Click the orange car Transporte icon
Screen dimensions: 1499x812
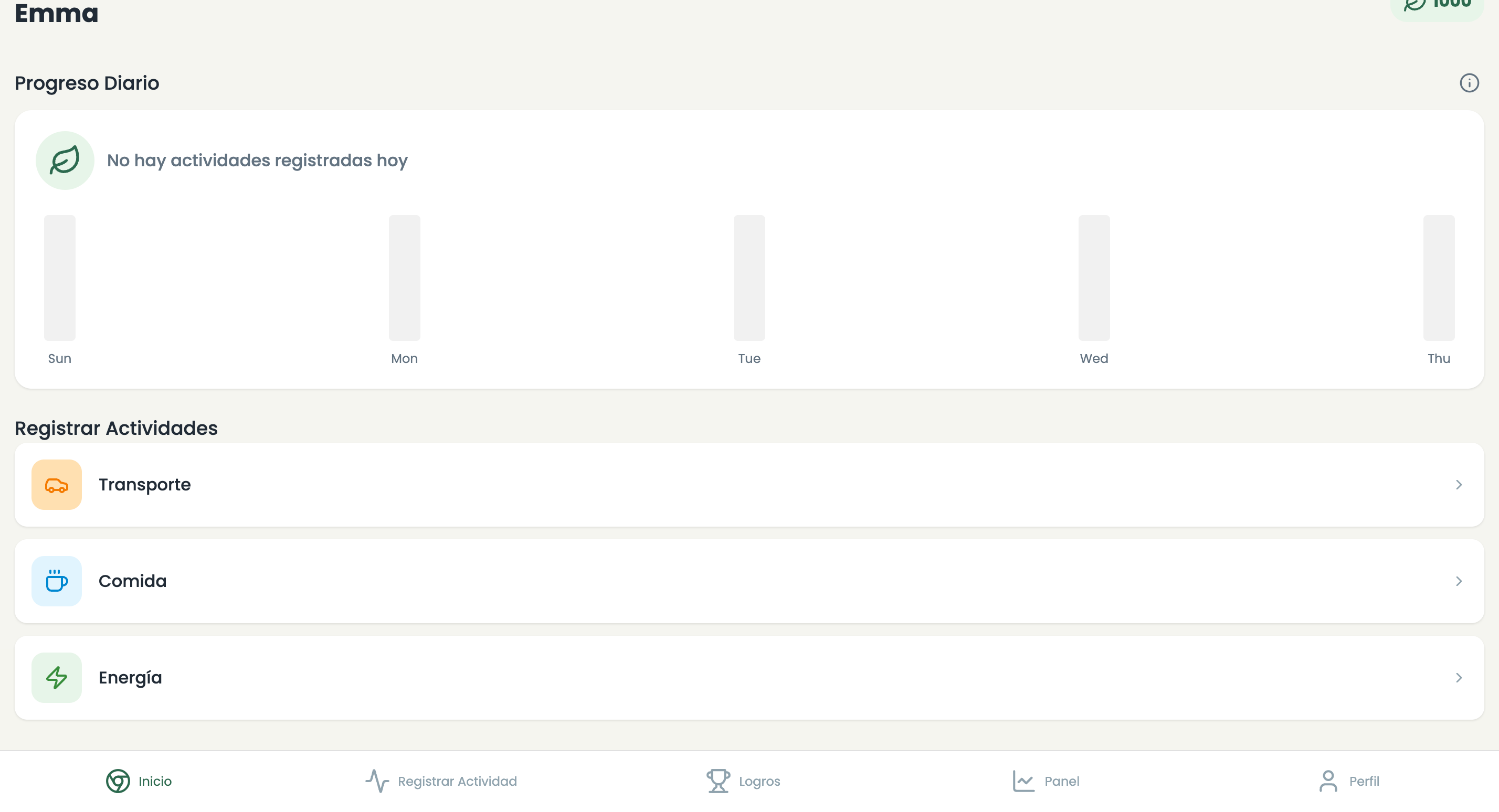point(57,485)
